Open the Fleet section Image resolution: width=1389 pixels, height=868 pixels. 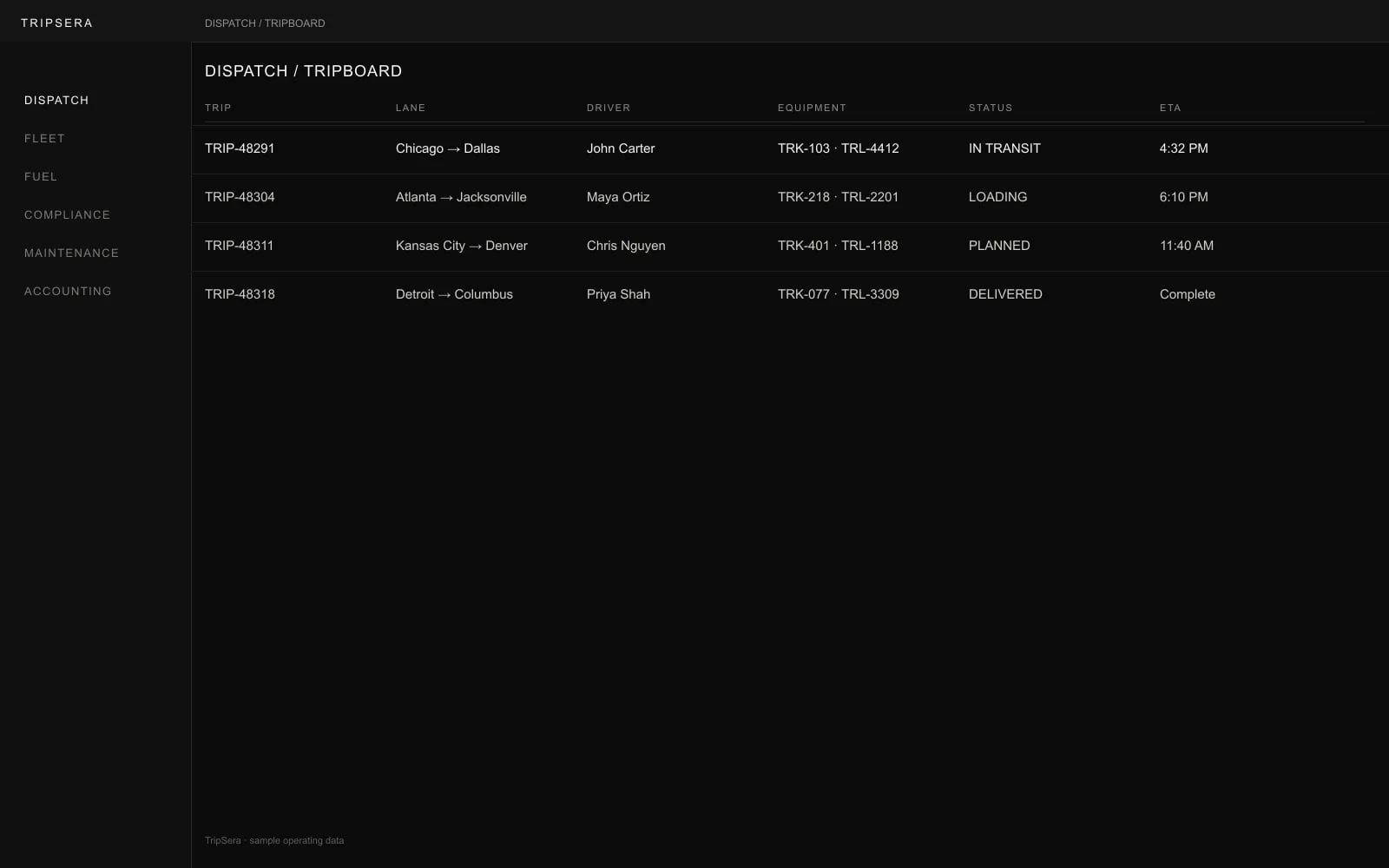(44, 139)
